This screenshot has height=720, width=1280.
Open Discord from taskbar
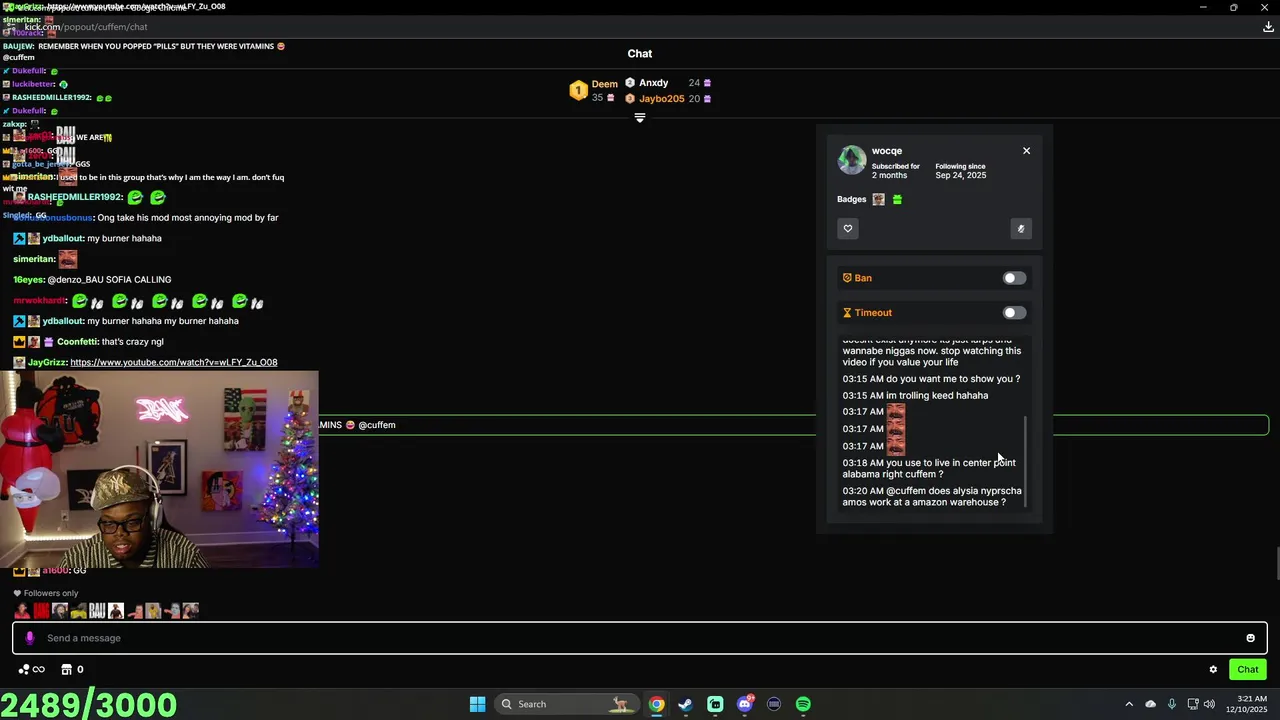point(744,704)
